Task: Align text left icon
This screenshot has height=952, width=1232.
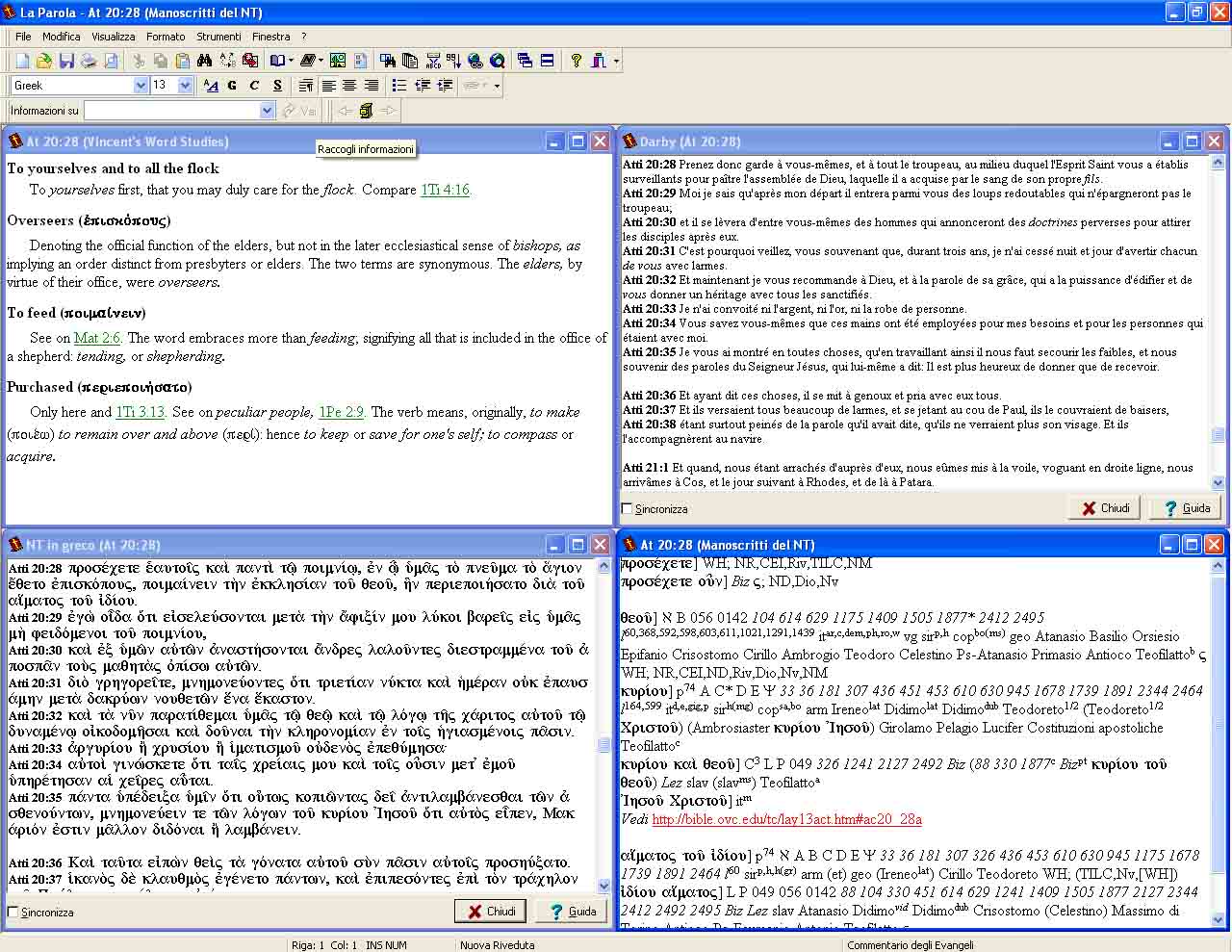Action: (328, 86)
